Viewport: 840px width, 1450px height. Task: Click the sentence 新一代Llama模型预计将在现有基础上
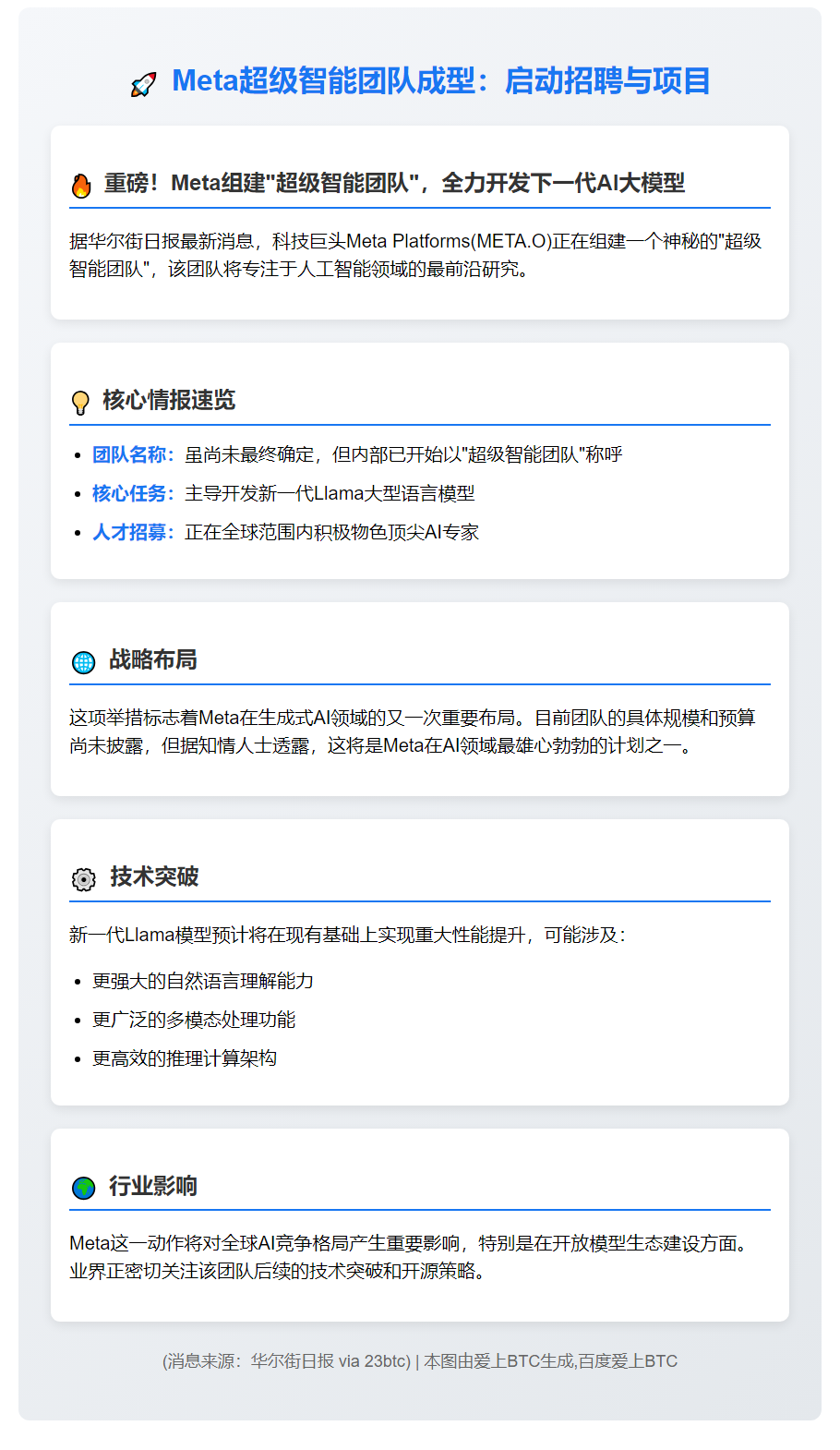click(x=348, y=935)
